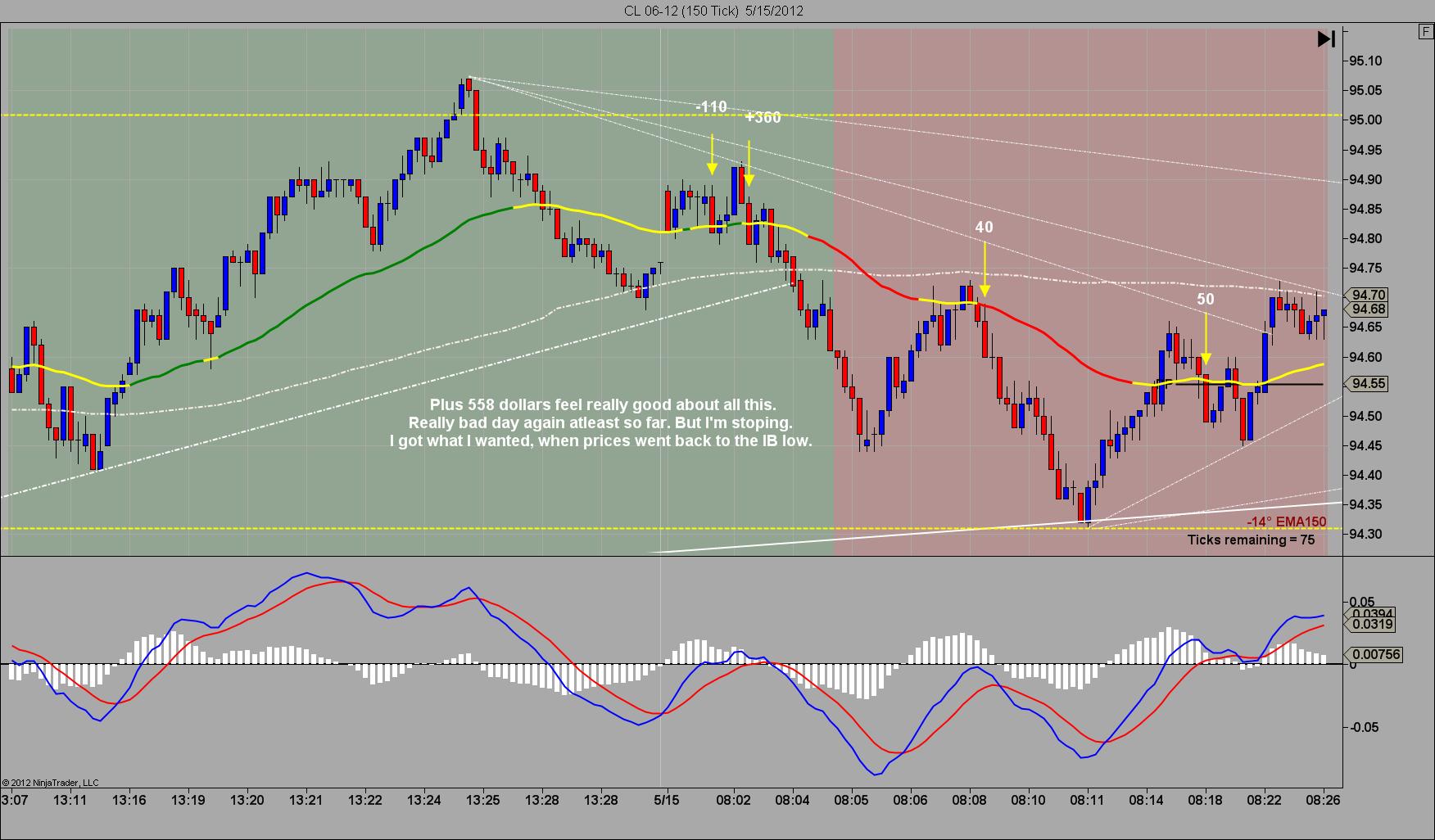This screenshot has height=840, width=1435.
Task: Click the -0.05 indicator axis label
Action: point(1363,728)
